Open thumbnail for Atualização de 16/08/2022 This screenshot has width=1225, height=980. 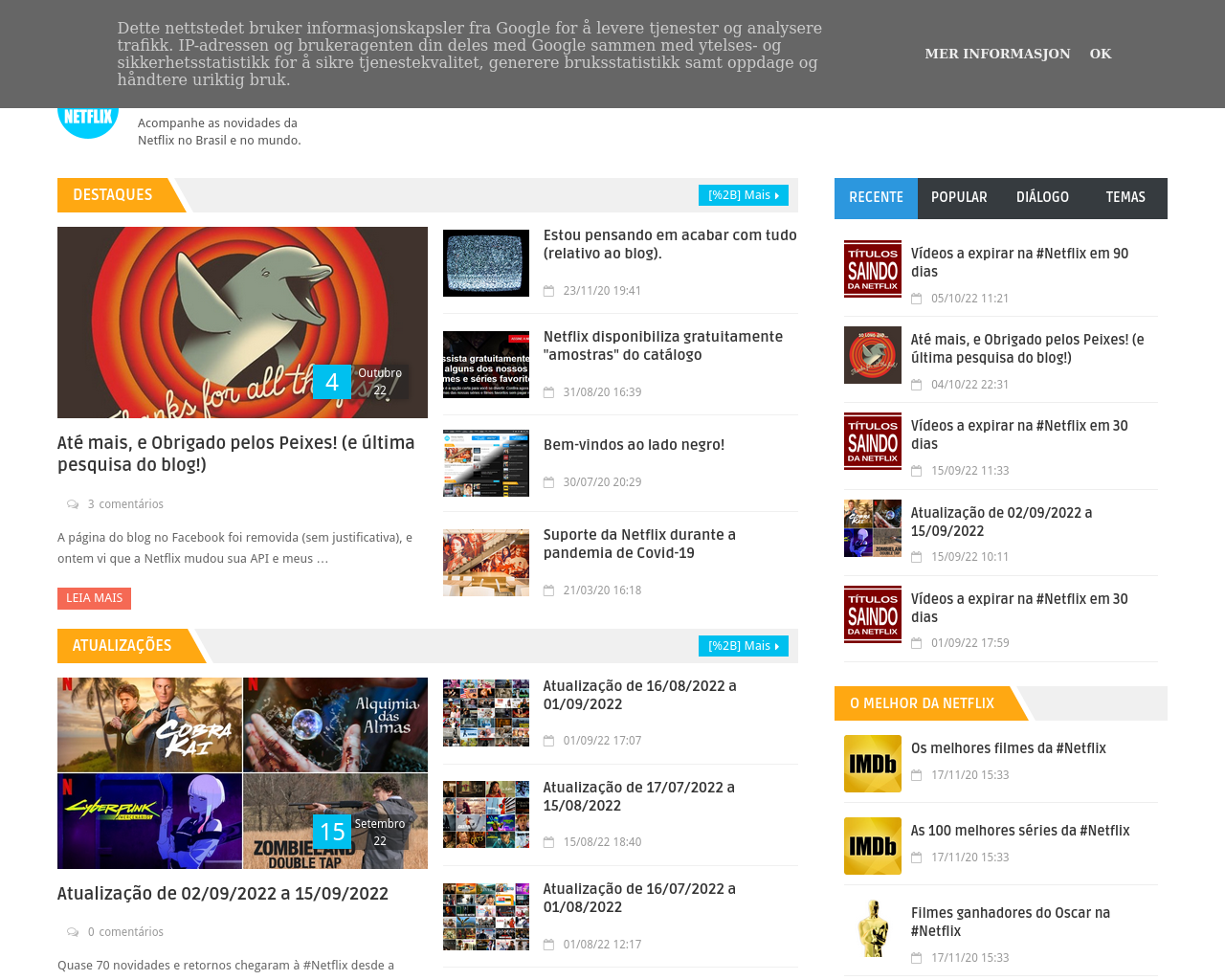[486, 713]
